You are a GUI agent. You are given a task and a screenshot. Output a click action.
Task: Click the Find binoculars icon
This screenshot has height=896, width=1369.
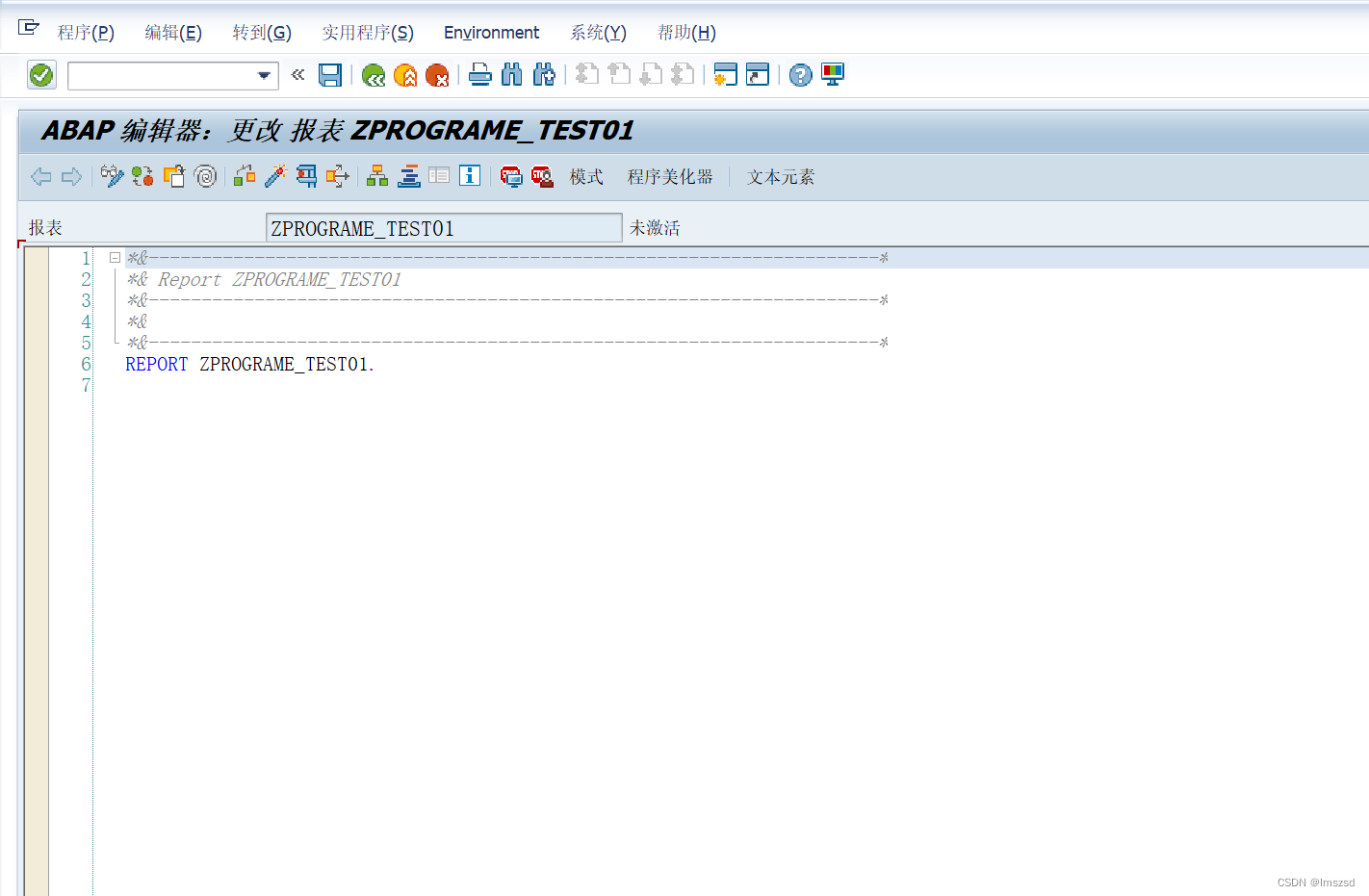[x=512, y=74]
